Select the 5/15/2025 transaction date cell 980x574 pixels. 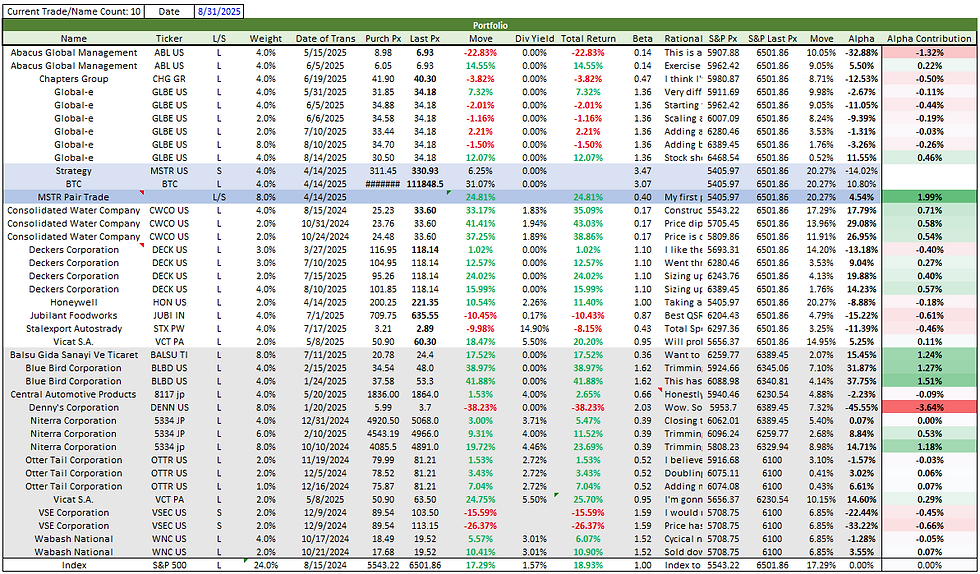coord(325,53)
